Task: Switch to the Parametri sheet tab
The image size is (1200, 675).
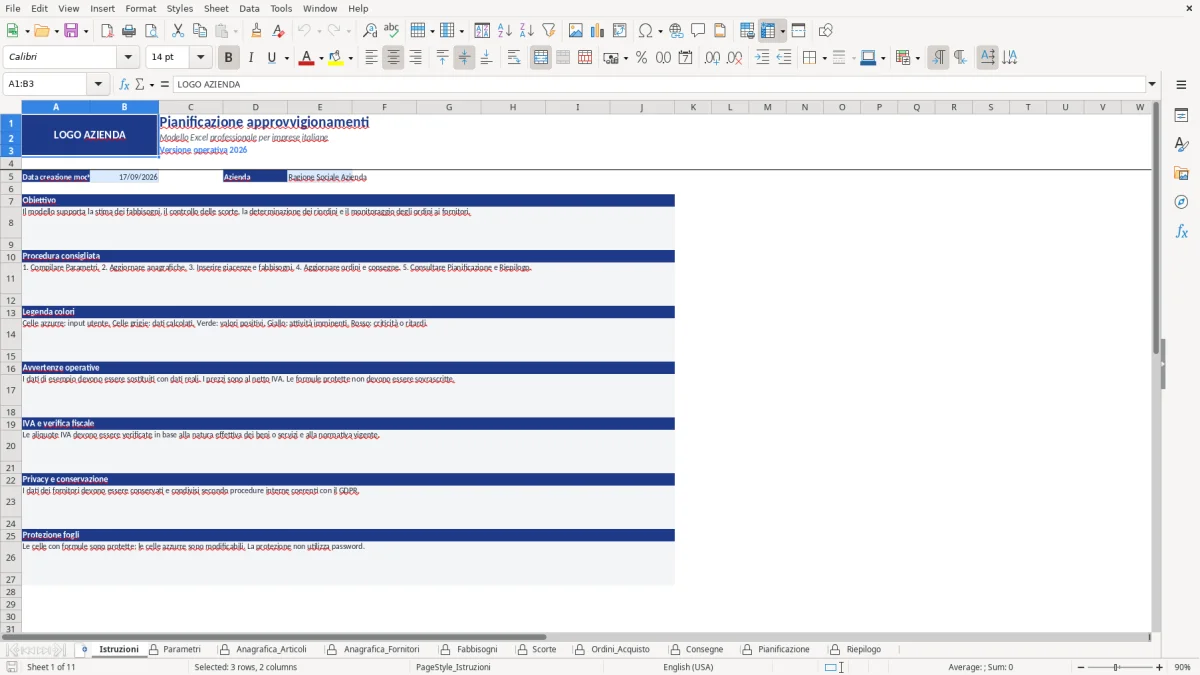Action: tap(182, 649)
